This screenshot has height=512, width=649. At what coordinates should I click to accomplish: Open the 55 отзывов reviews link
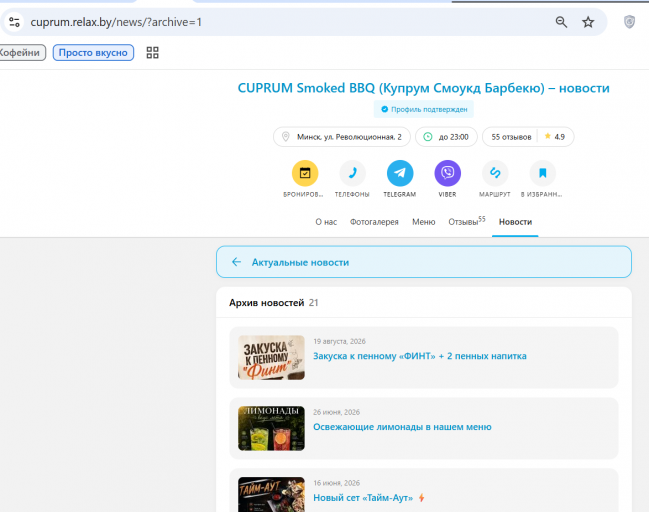[x=511, y=137]
